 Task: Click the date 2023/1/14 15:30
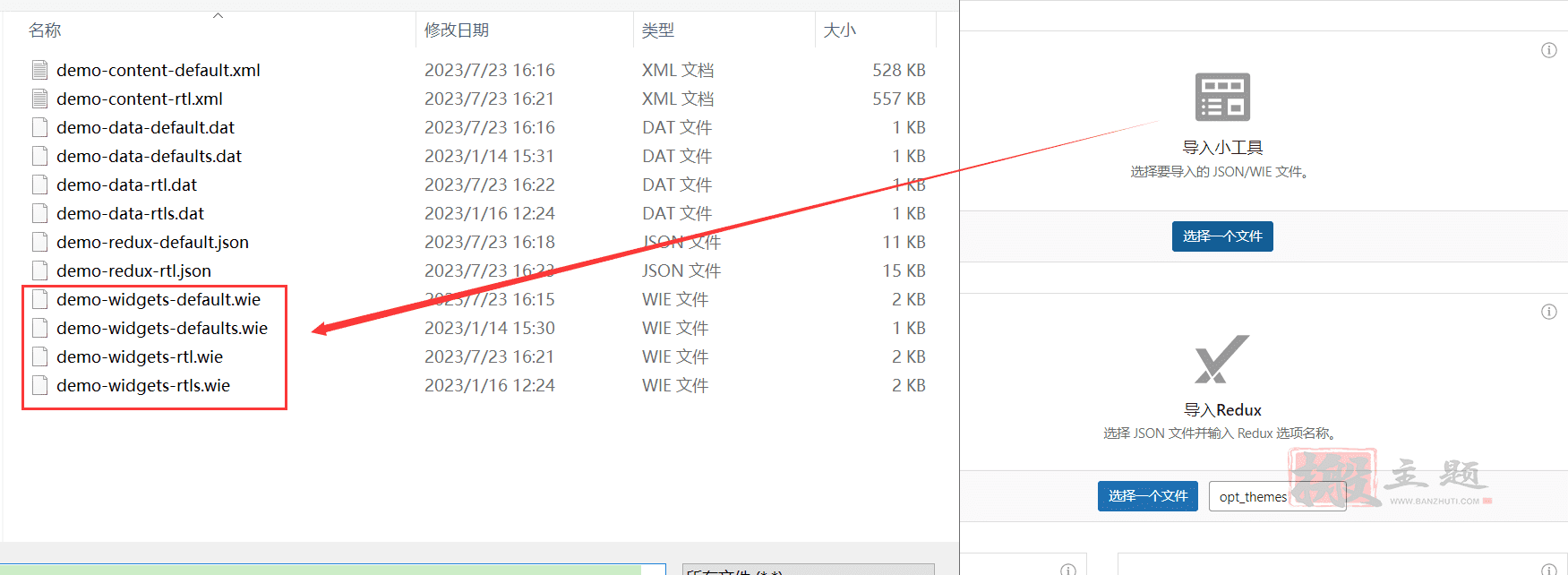[489, 328]
